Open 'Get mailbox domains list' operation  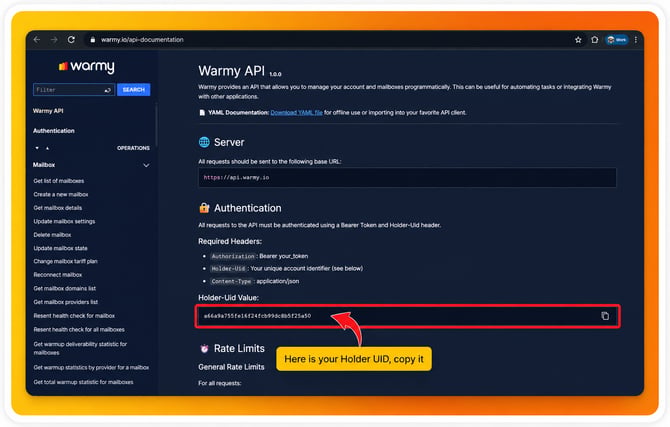point(65,289)
